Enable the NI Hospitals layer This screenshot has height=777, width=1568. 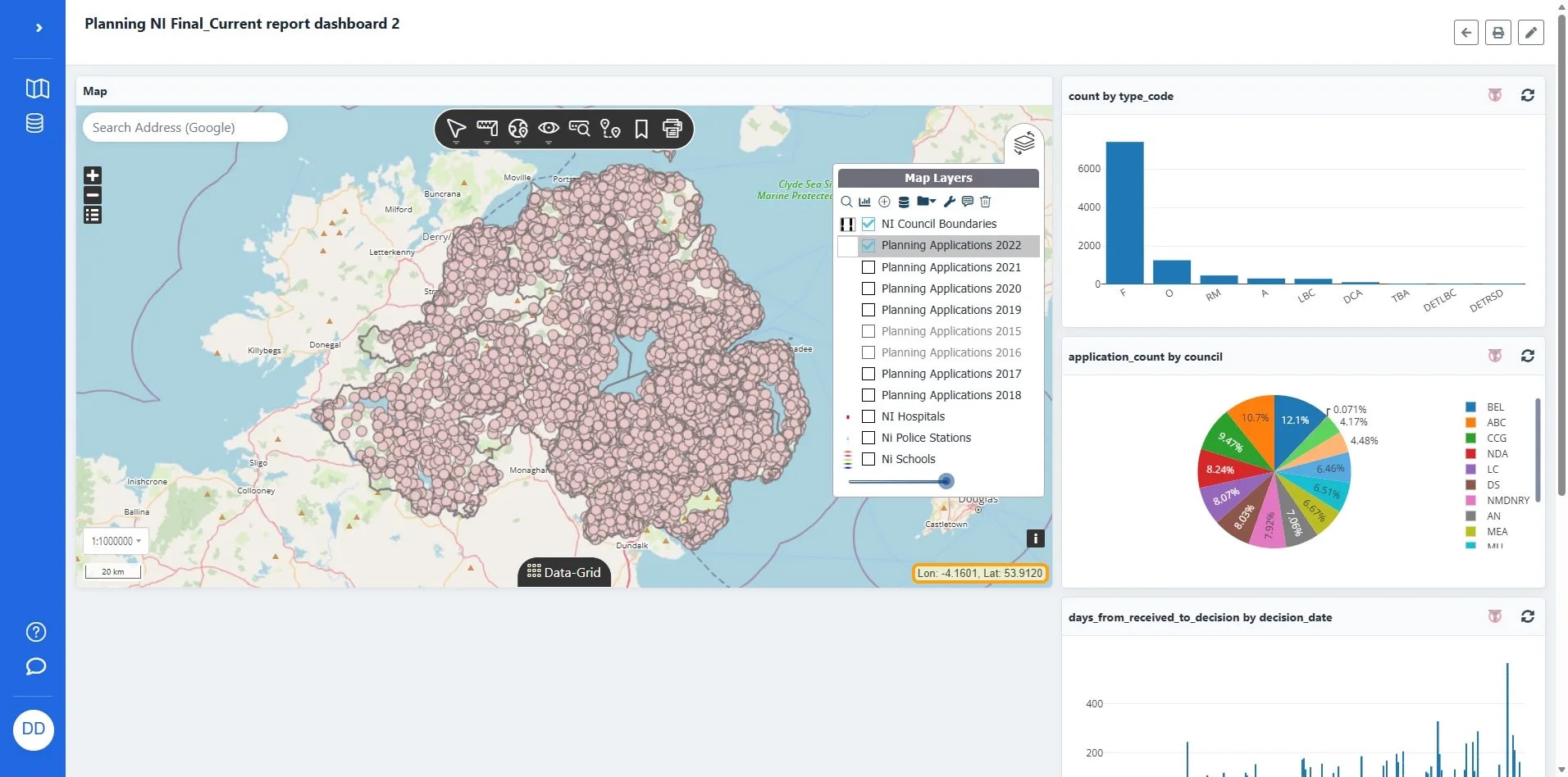coord(868,416)
